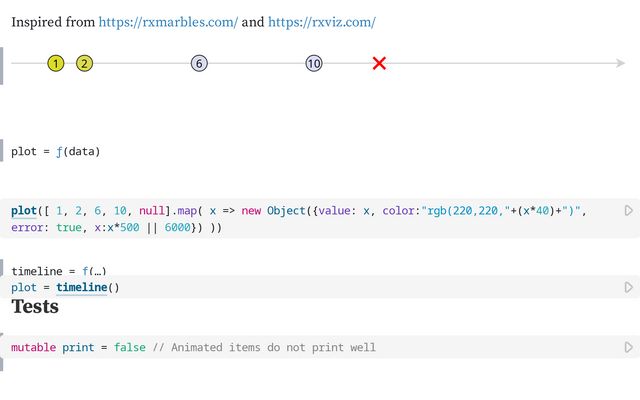Click the yellow marble labeled 1
The image size is (640, 400).
(x=55, y=64)
